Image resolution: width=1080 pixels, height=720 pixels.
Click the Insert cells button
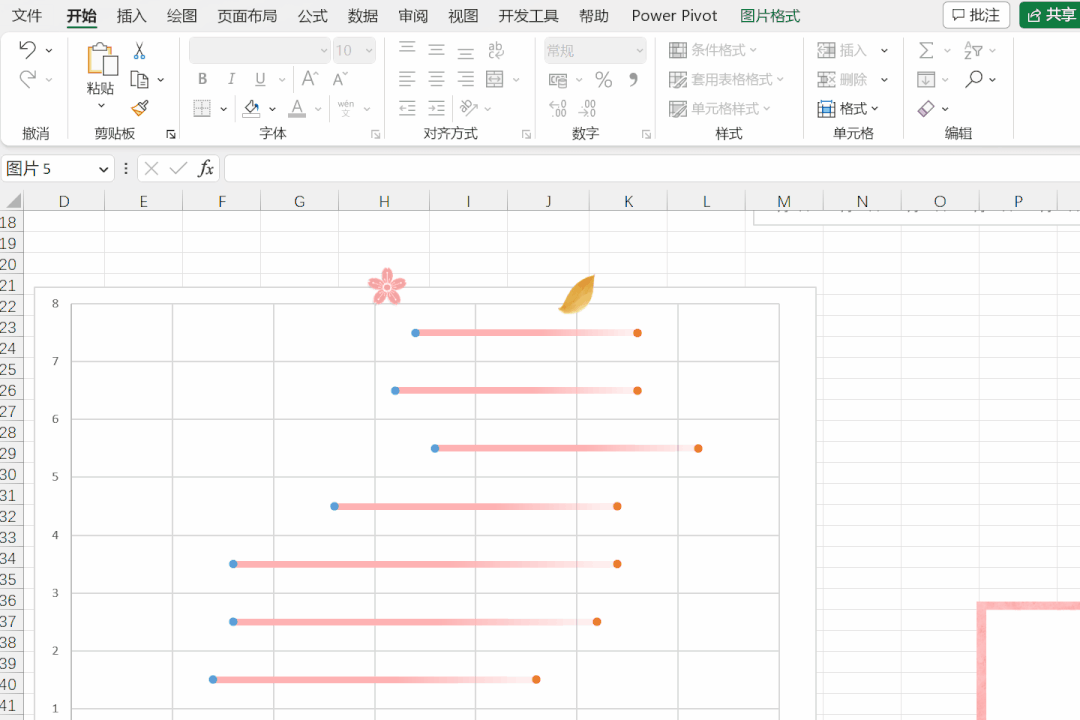[842, 50]
